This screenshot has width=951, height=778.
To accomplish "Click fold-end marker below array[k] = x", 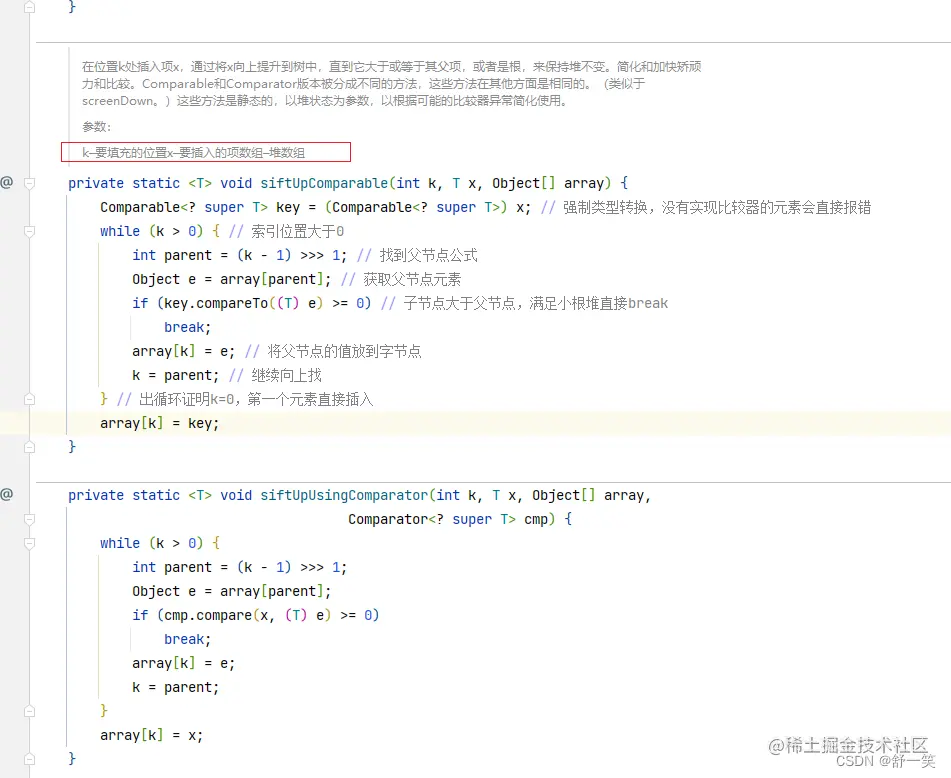I will coord(29,759).
